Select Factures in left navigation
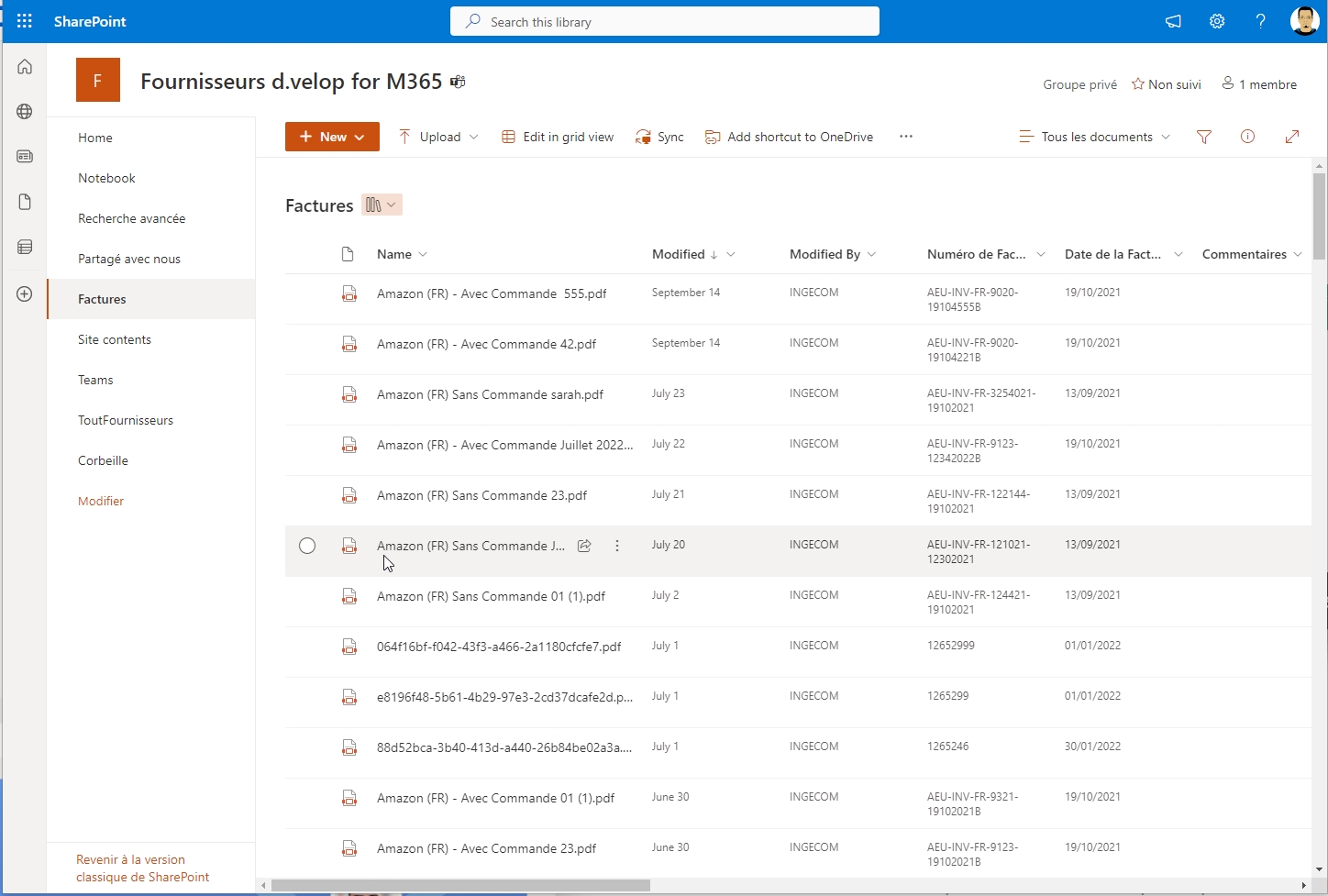 tap(151, 299)
